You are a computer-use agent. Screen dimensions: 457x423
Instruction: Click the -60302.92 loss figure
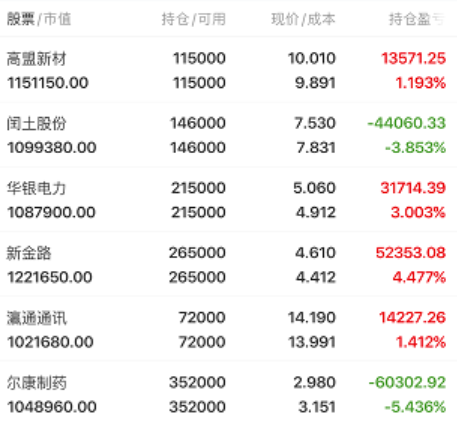tap(407, 382)
